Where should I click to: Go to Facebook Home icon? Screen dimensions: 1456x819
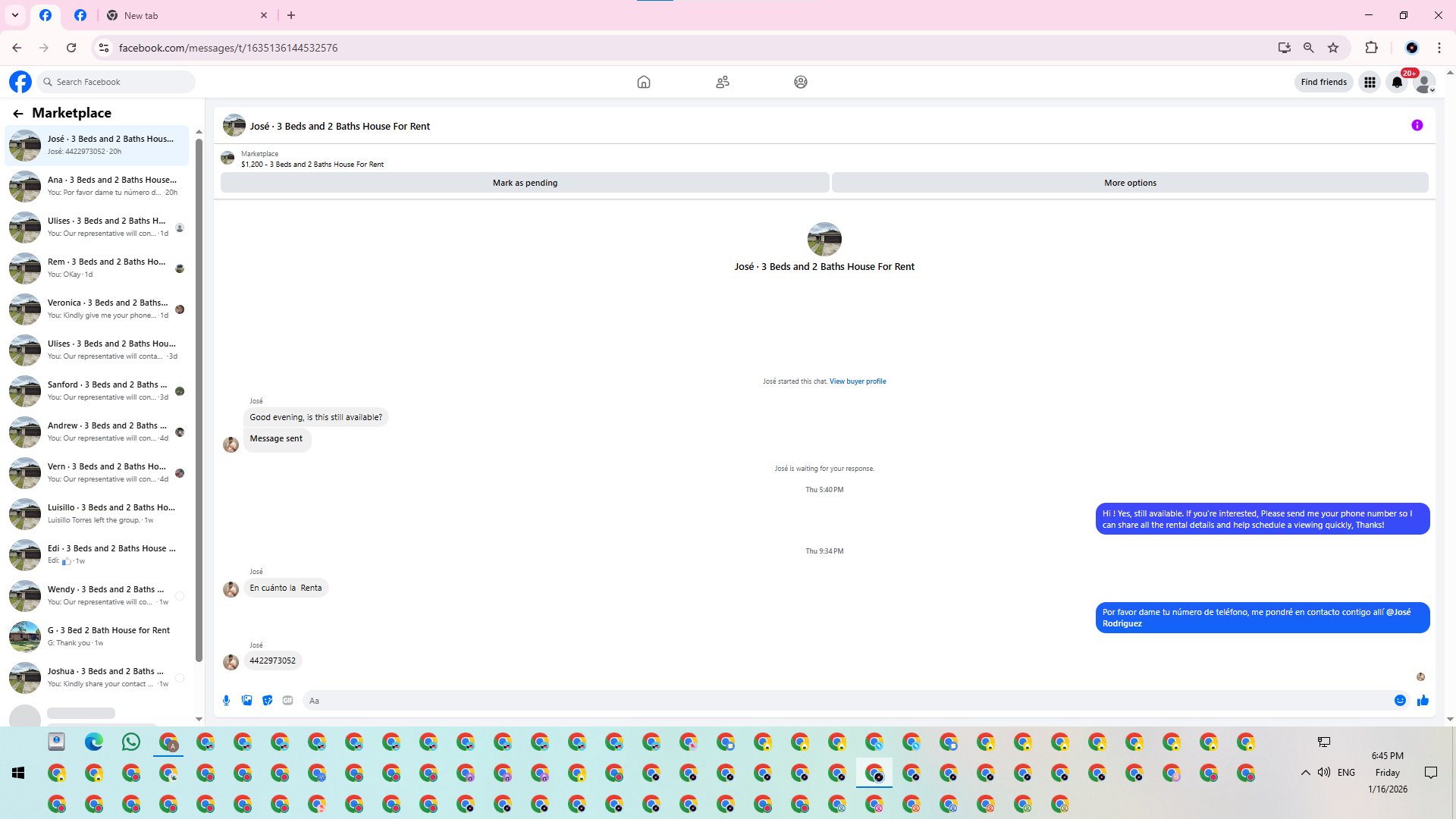[x=643, y=82]
